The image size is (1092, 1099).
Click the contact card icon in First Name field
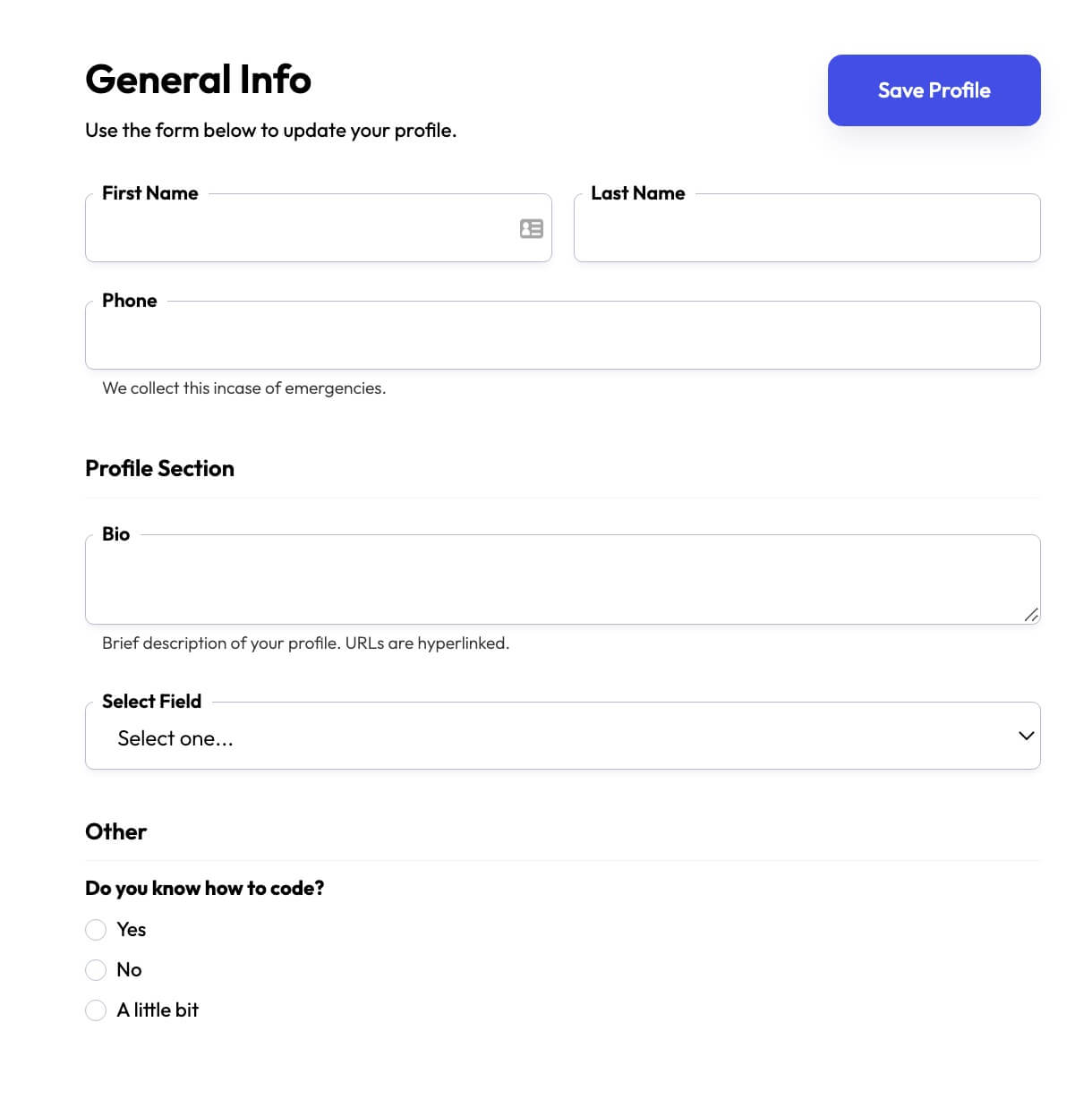532,229
